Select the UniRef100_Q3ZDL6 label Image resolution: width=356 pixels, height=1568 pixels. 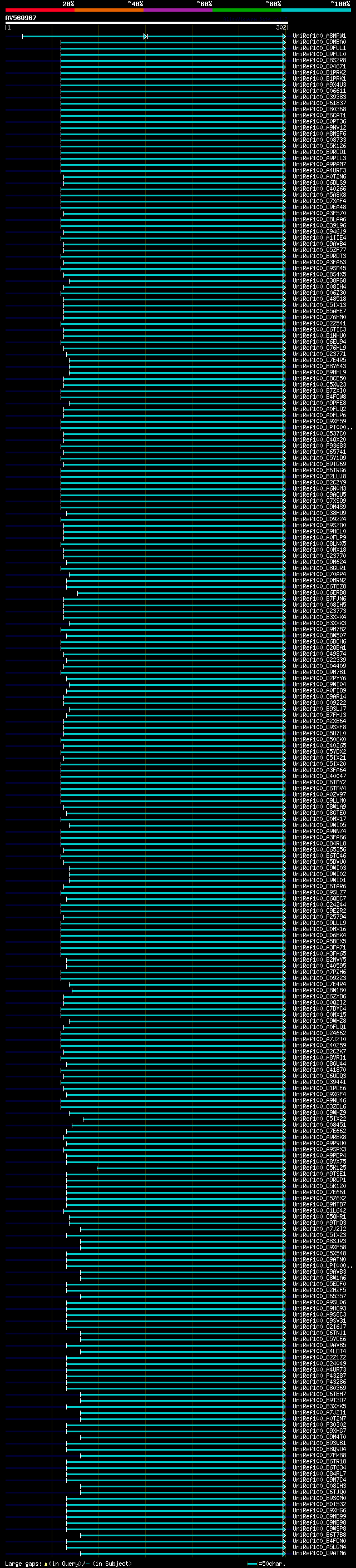319,1106
